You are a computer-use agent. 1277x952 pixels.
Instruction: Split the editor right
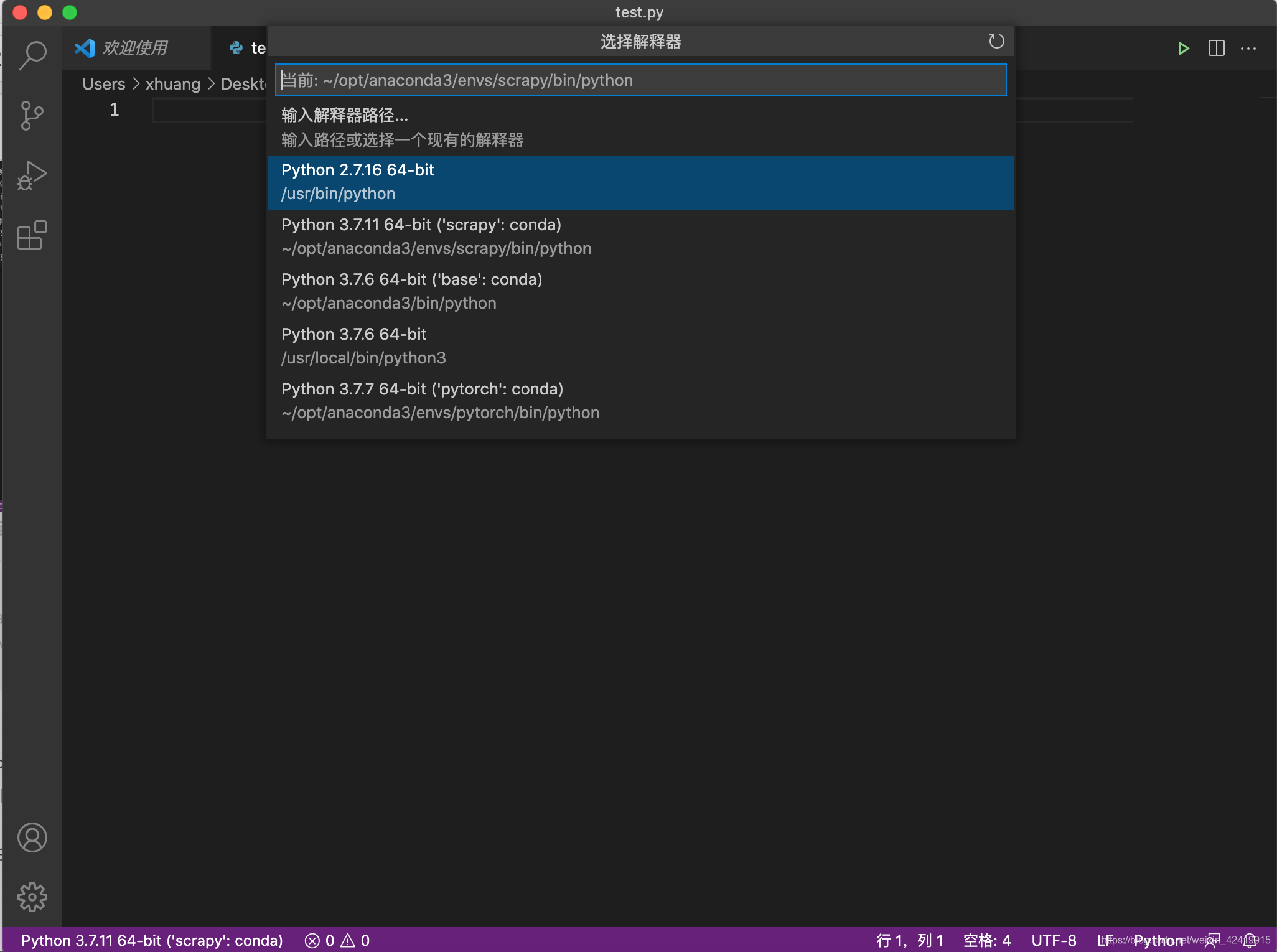click(1216, 49)
